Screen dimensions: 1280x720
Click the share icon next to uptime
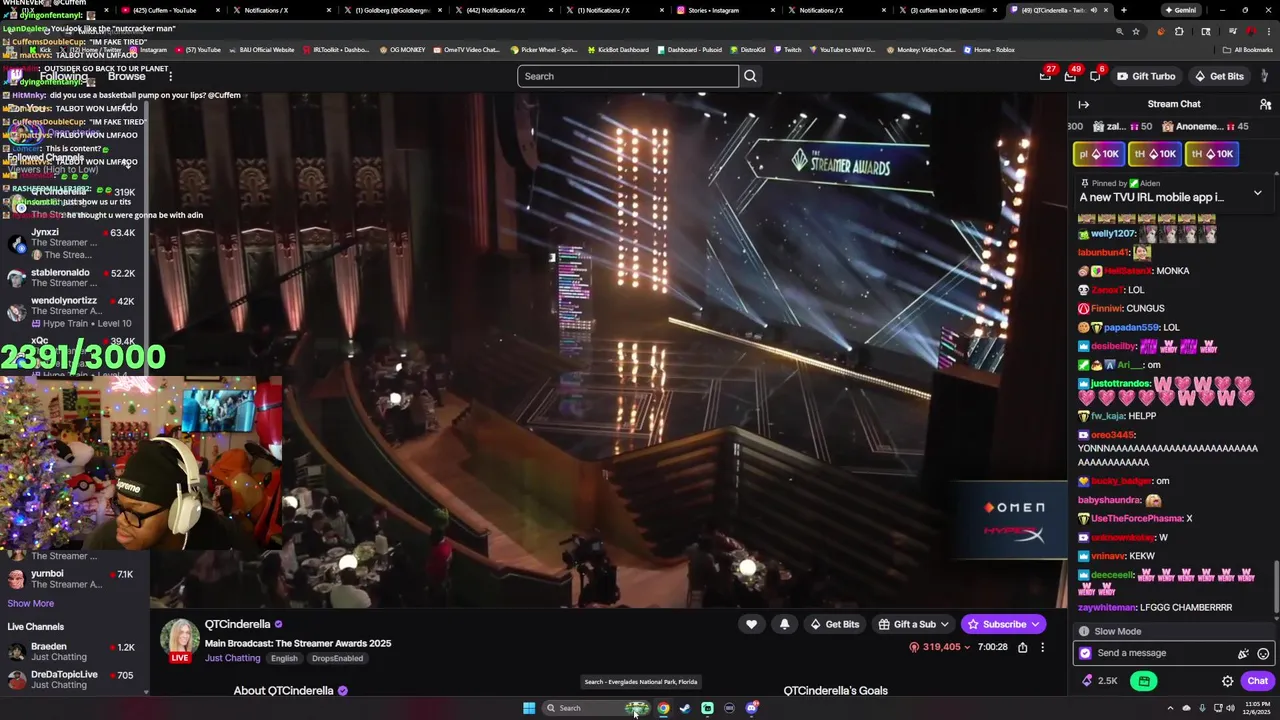pos(1022,647)
